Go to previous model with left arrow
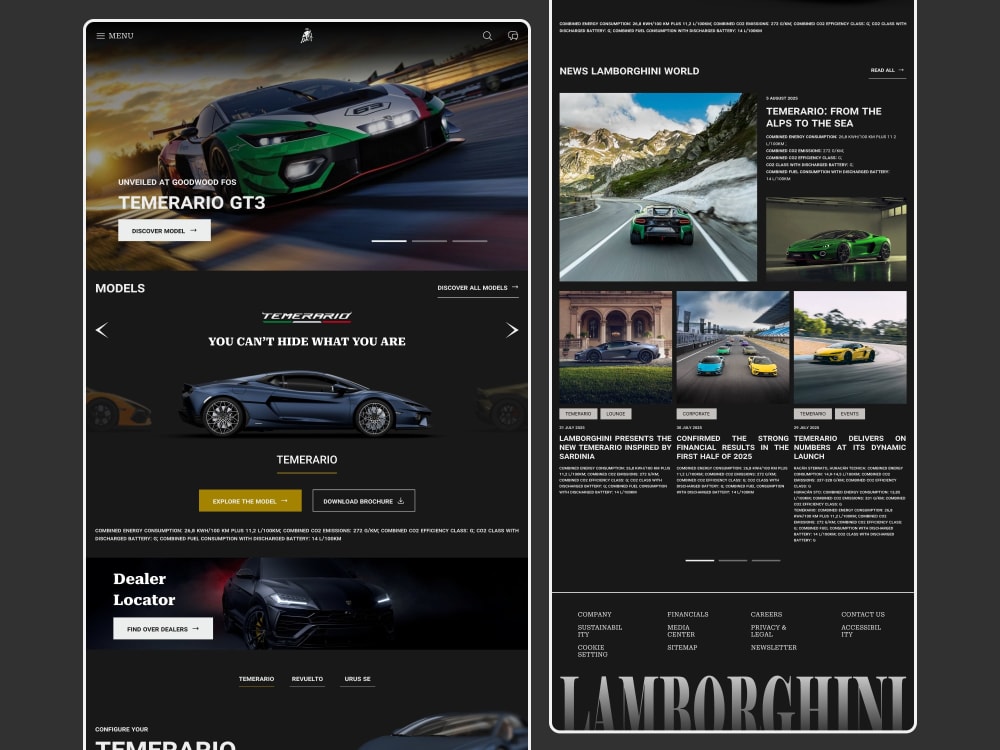This screenshot has width=1000, height=750. tap(101, 330)
